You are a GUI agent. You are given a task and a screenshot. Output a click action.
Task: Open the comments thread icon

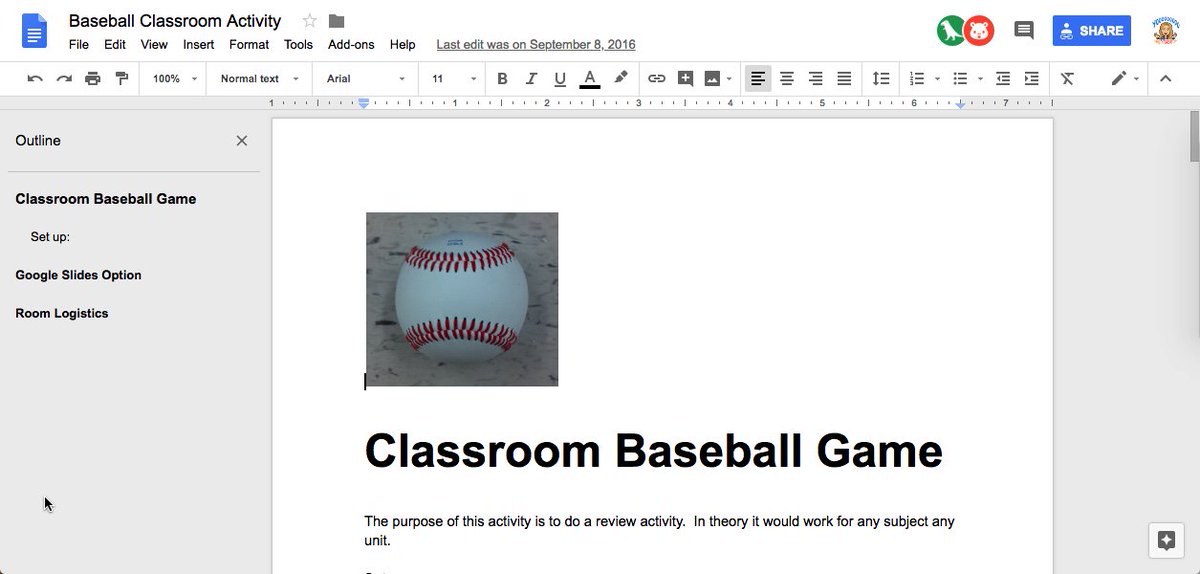pyautogui.click(x=1024, y=31)
